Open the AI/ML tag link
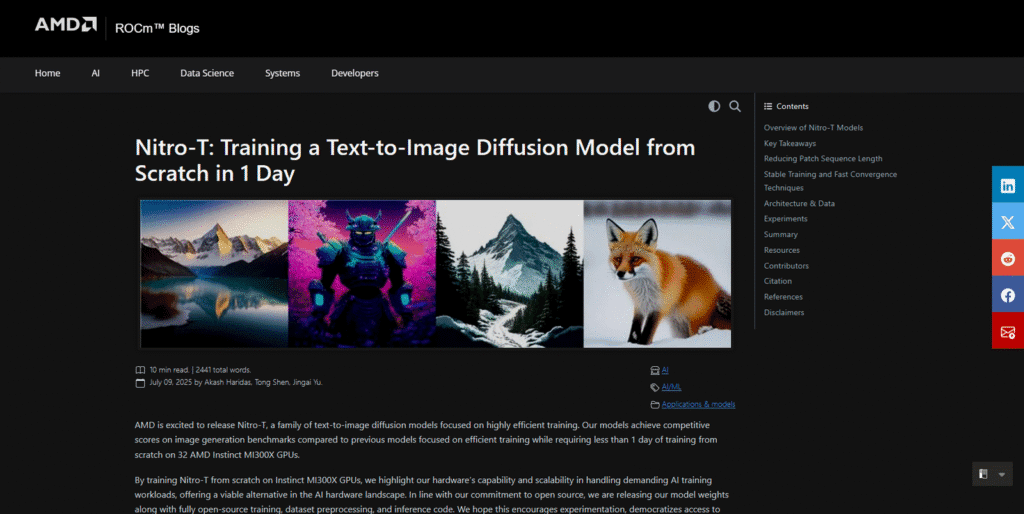 point(671,387)
